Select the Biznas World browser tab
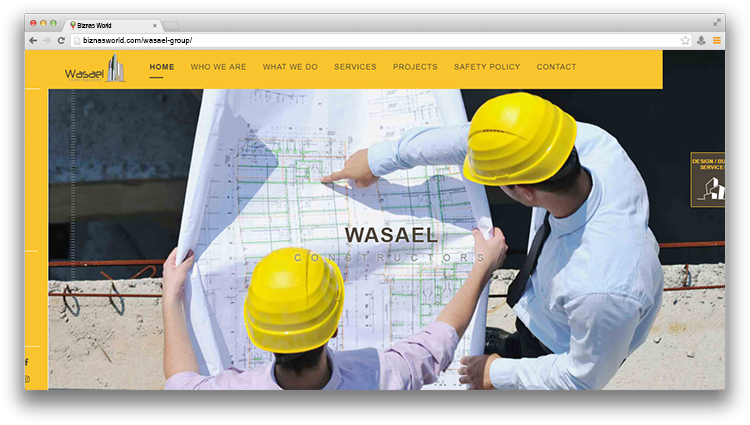 pos(113,25)
